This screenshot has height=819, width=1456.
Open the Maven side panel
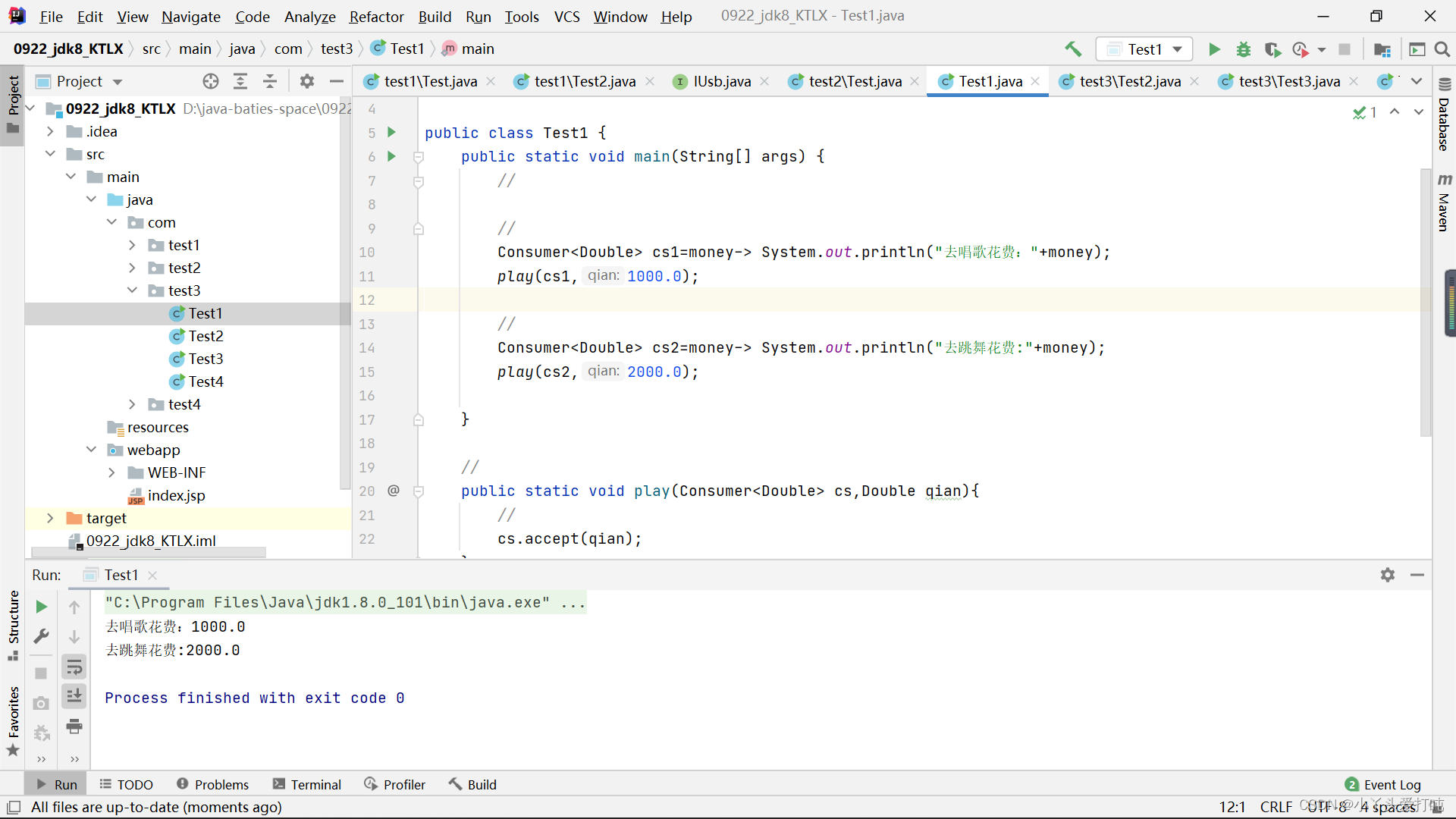[1445, 203]
